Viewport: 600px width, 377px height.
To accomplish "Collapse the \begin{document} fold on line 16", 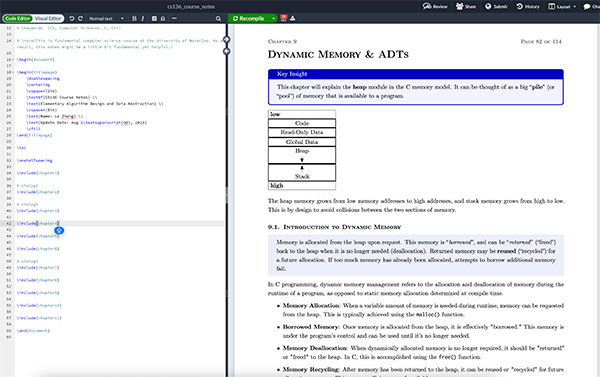I will click(x=13, y=60).
